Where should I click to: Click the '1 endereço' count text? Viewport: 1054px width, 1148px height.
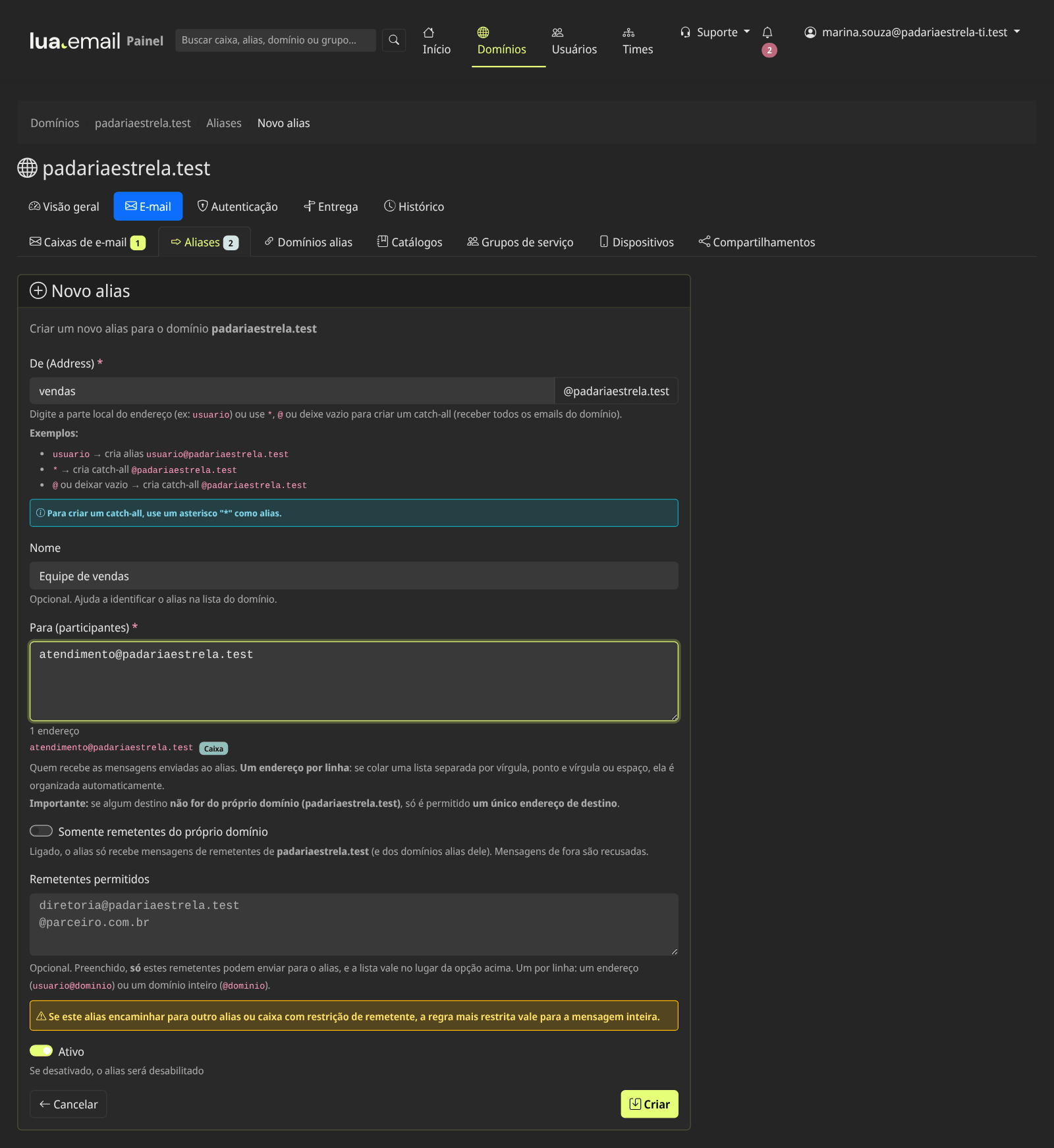pos(55,731)
